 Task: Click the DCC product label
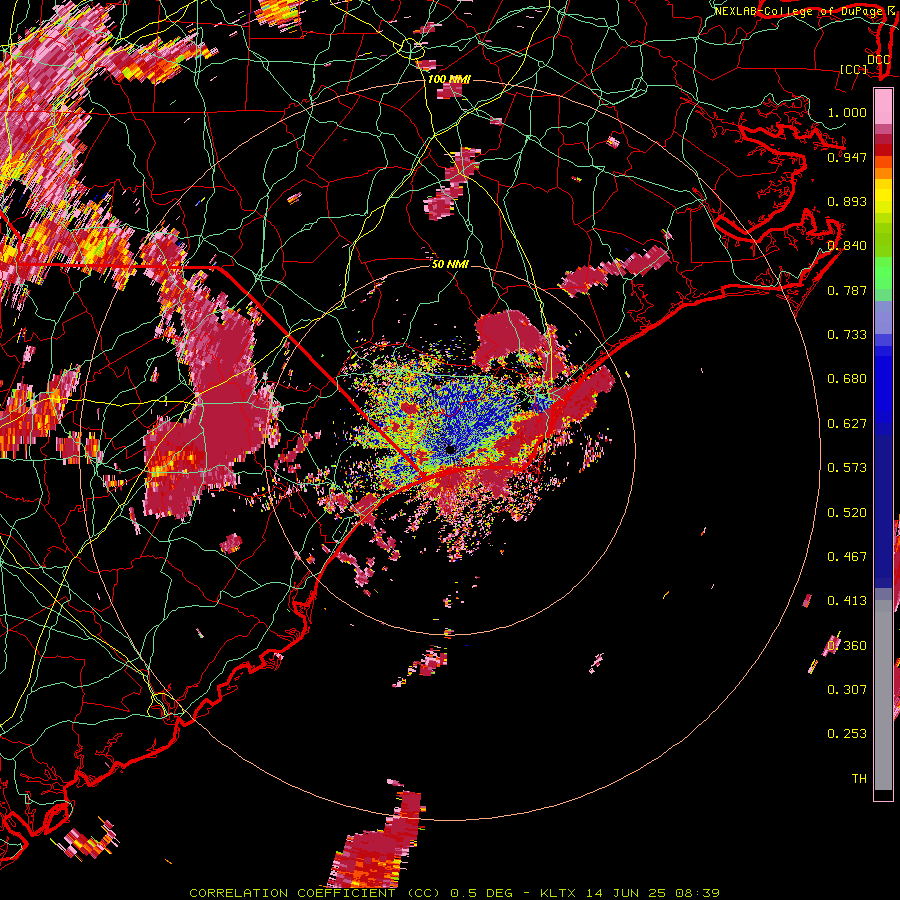[878, 60]
